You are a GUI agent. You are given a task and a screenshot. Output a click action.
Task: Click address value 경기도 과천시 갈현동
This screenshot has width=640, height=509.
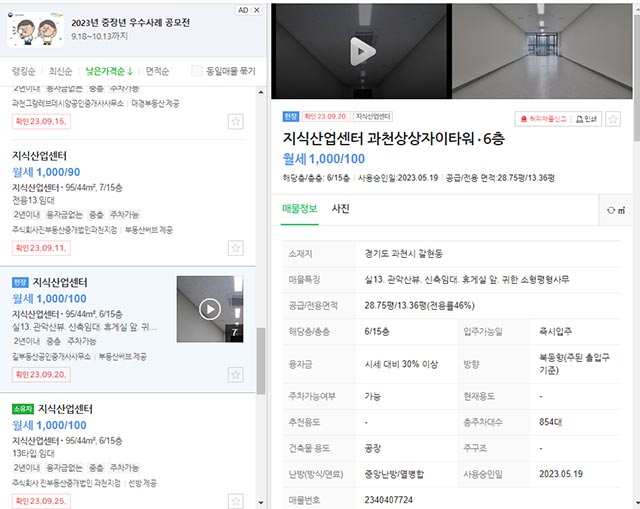point(404,254)
